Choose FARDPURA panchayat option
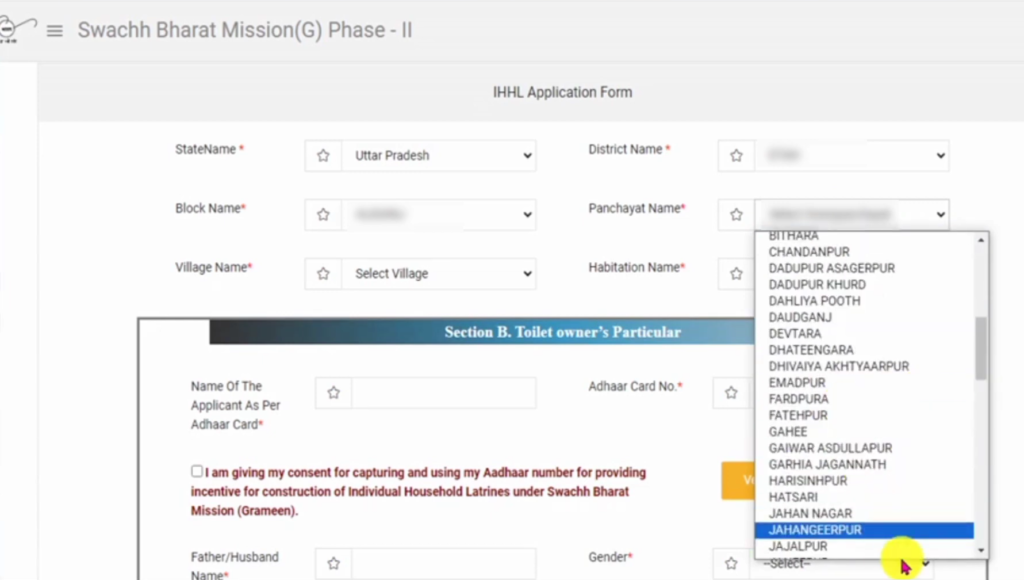Image resolution: width=1024 pixels, height=580 pixels. point(864,399)
